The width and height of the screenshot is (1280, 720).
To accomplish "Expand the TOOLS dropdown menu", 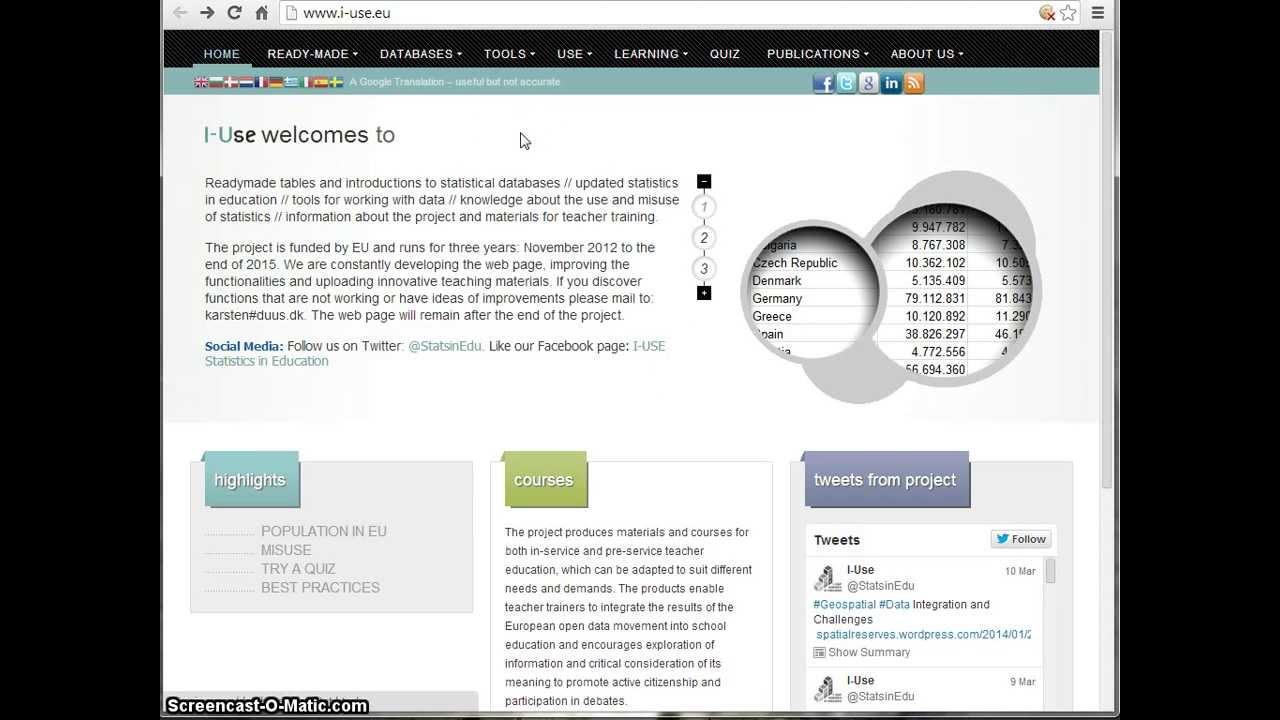I will [509, 54].
